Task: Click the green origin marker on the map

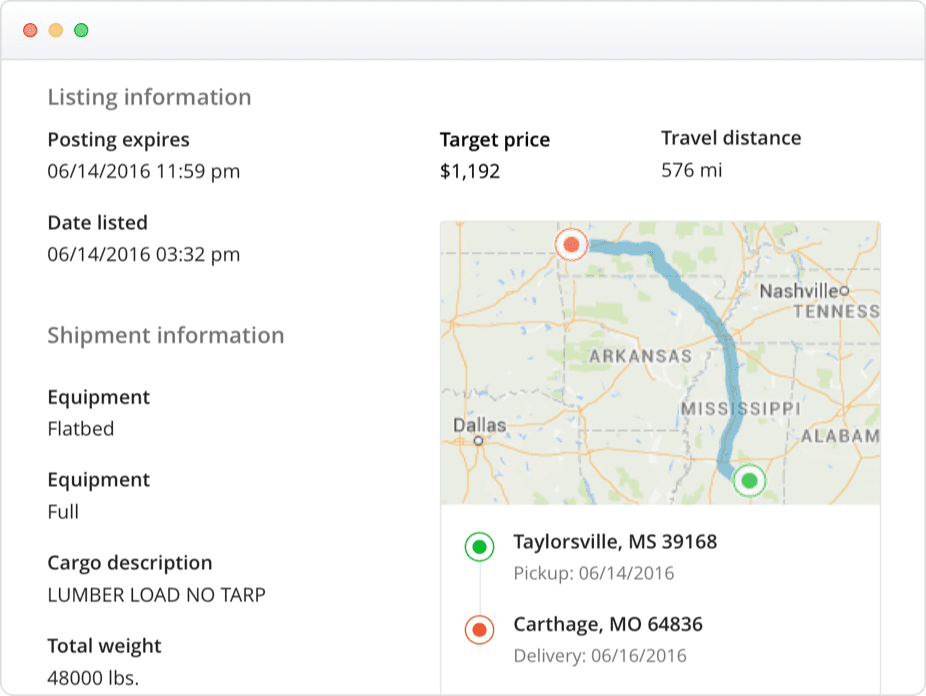Action: [x=749, y=481]
